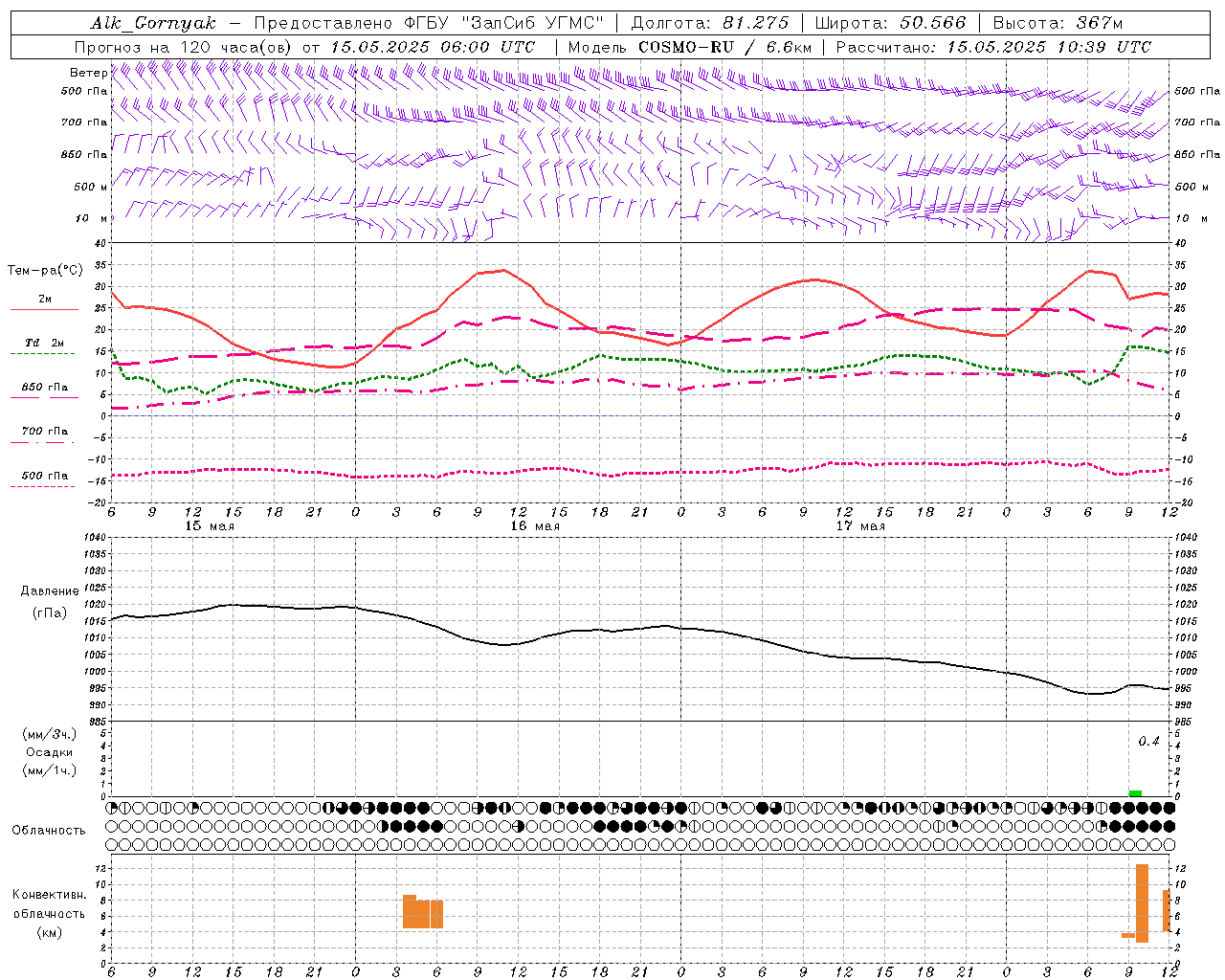This screenshot has width=1225, height=980.
Task: Click the 15.05.2025 06:00 UTC forecast start time
Action: (433, 47)
